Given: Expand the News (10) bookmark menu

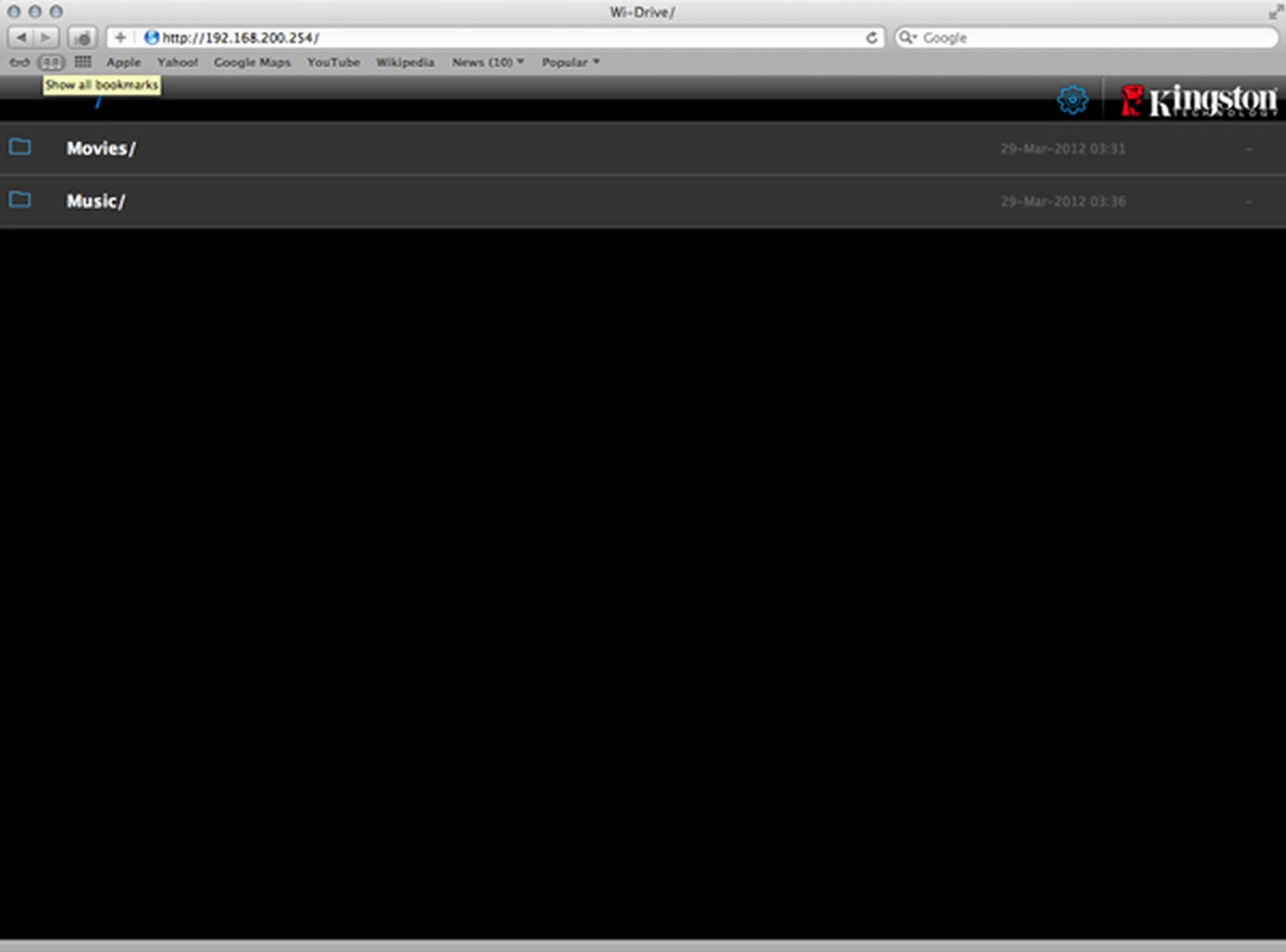Looking at the screenshot, I should pos(488,62).
